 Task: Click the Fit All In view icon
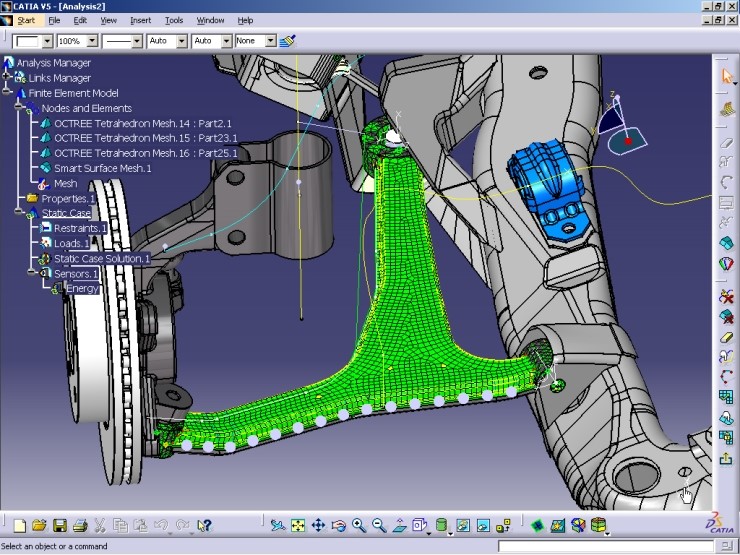coord(298,525)
